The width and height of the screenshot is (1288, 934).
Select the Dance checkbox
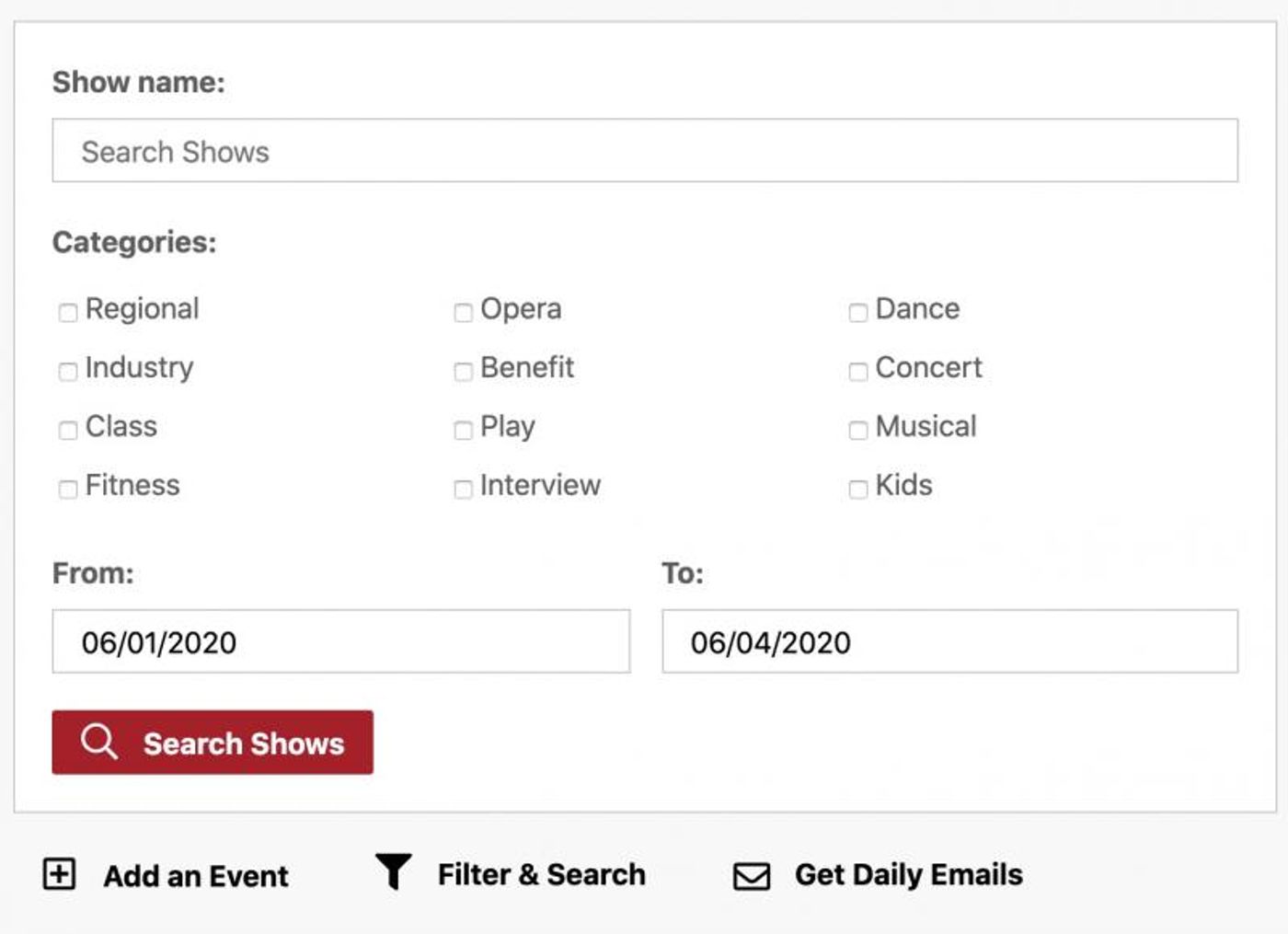858,313
